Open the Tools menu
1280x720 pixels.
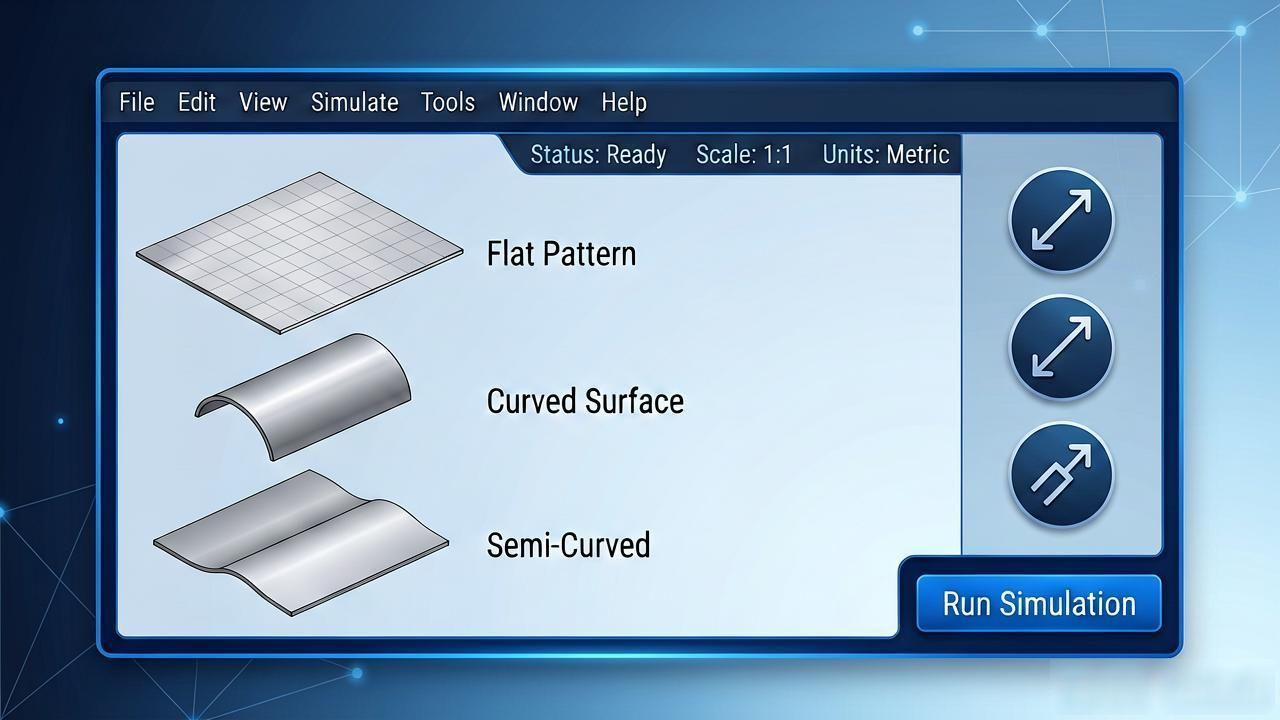click(x=448, y=102)
